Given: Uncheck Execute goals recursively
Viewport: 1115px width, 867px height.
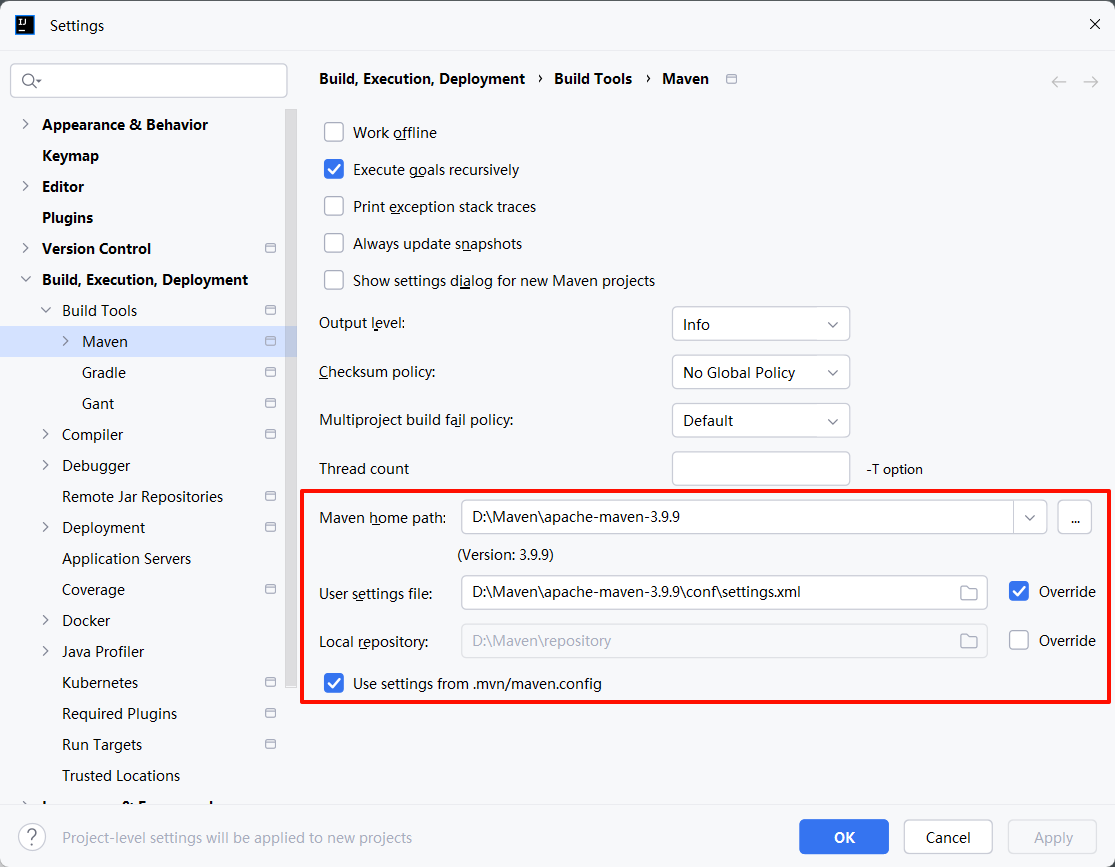Looking at the screenshot, I should 334,169.
